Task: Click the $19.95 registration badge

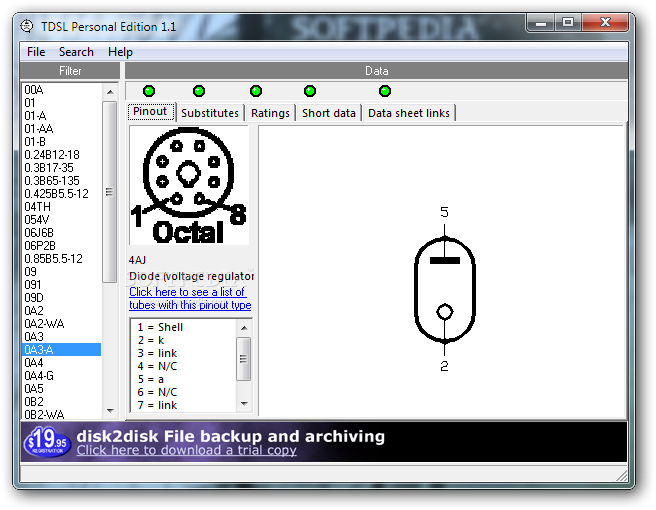Action: coord(47,441)
